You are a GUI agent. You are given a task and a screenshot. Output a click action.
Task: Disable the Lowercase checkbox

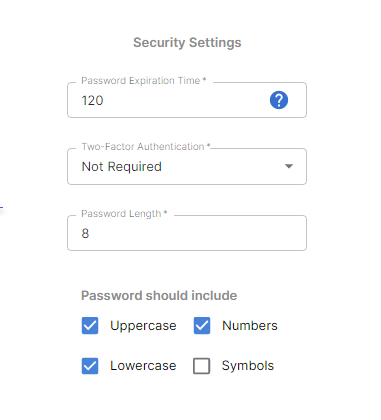[90, 366]
